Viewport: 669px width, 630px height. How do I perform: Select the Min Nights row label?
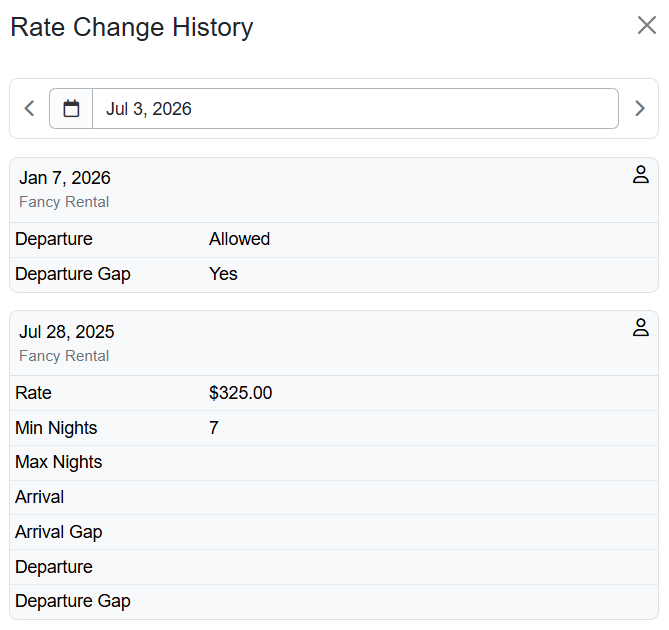56,428
